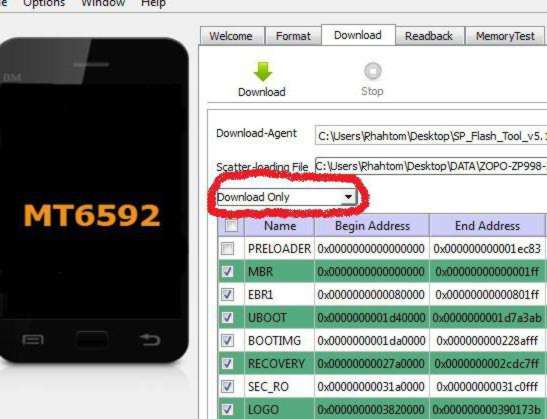
Task: Click the Name column header
Action: point(279,226)
